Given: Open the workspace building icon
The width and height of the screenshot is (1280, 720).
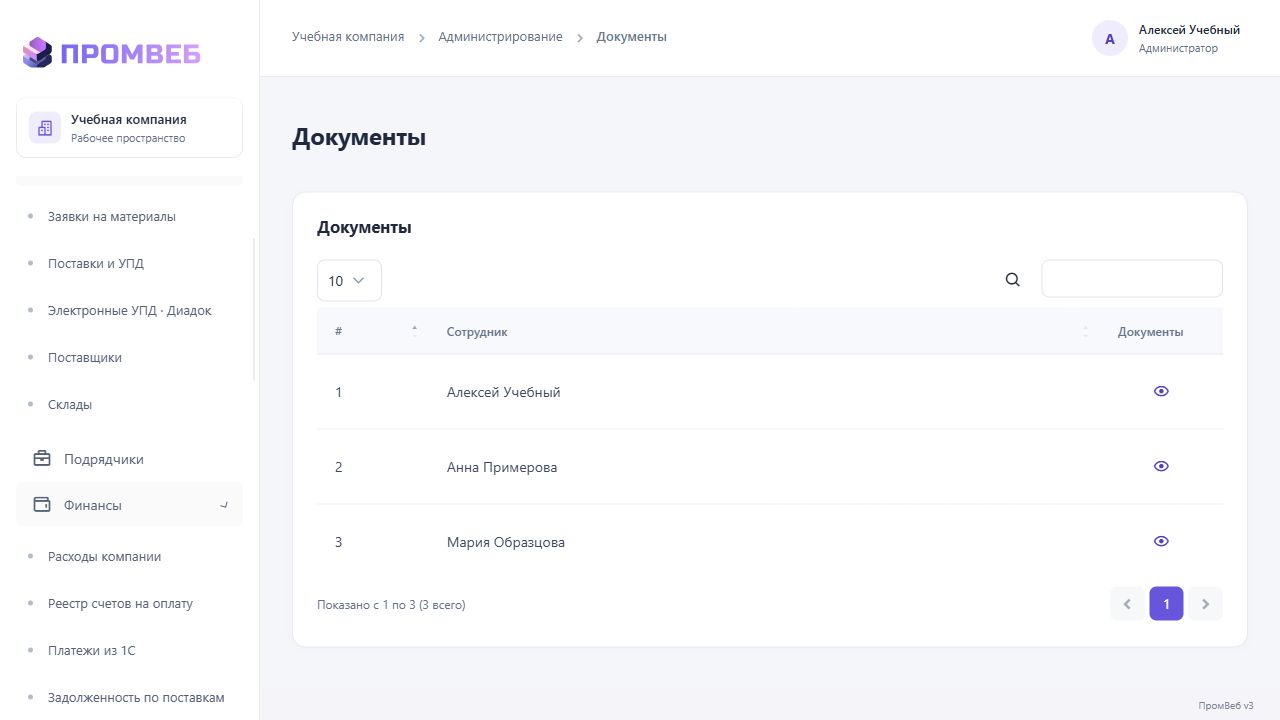Looking at the screenshot, I should (45, 128).
